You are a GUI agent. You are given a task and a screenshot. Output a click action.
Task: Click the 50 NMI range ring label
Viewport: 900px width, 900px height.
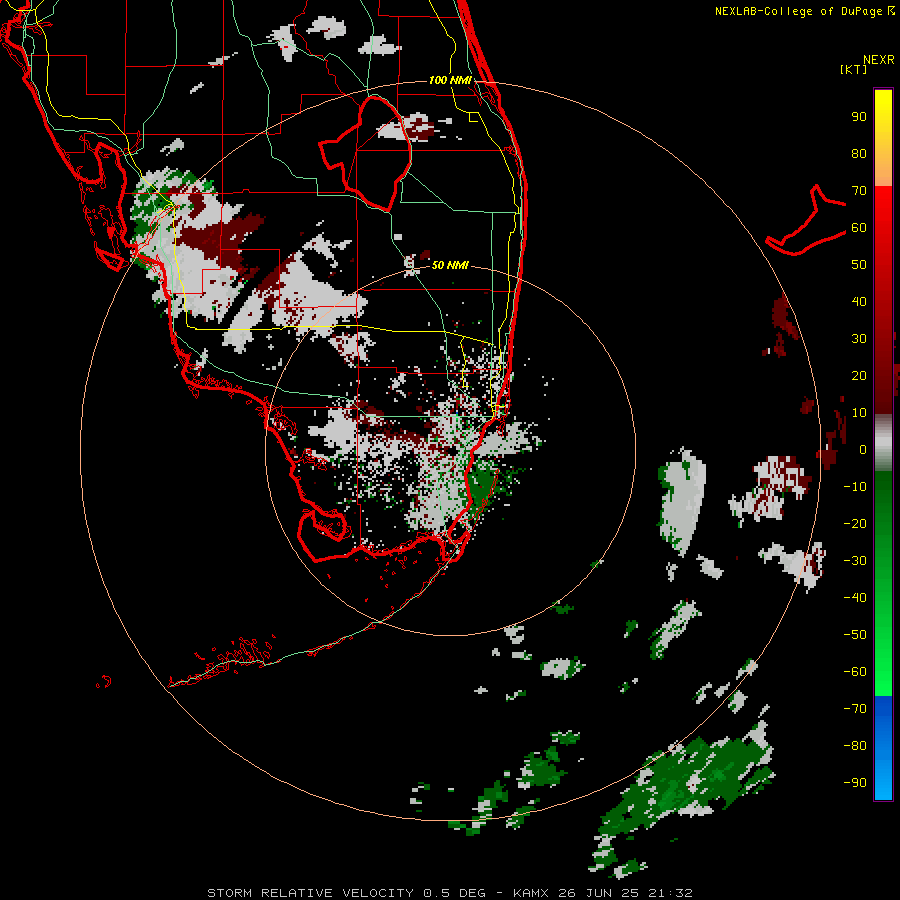point(450,265)
